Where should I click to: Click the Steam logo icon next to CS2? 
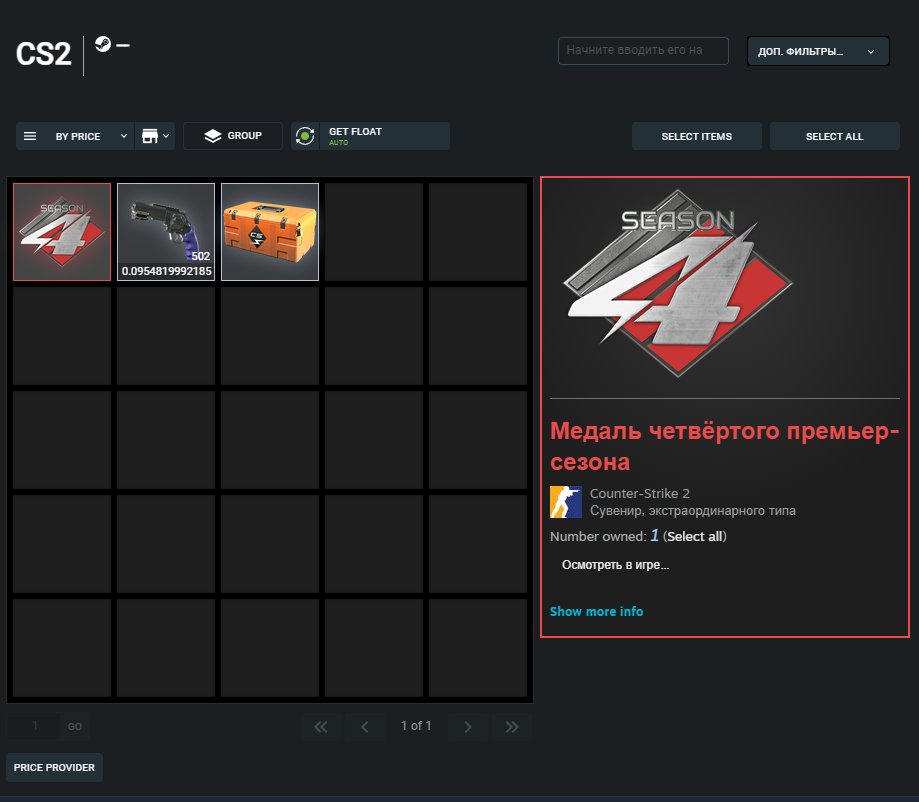point(103,44)
